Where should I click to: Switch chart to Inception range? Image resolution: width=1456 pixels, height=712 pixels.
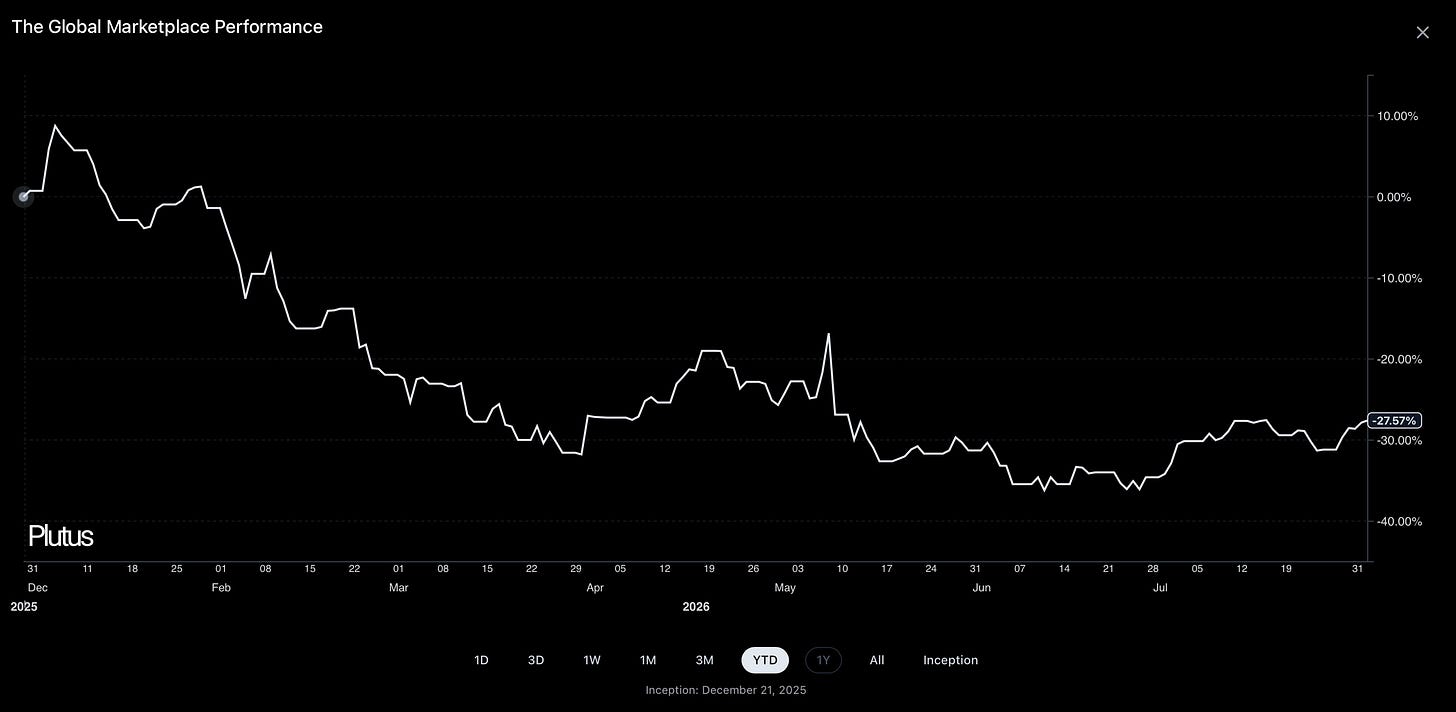[950, 660]
